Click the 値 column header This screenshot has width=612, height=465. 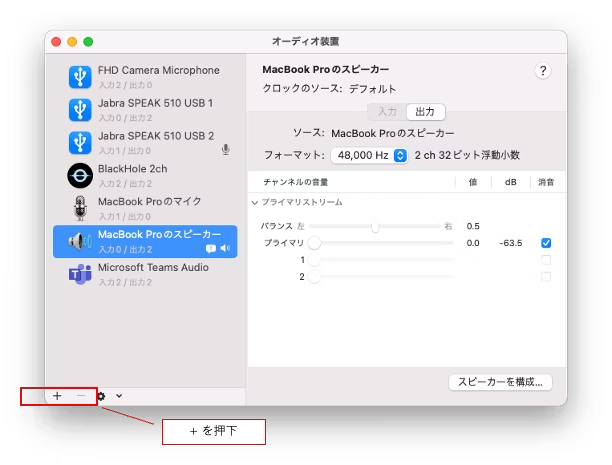473,182
